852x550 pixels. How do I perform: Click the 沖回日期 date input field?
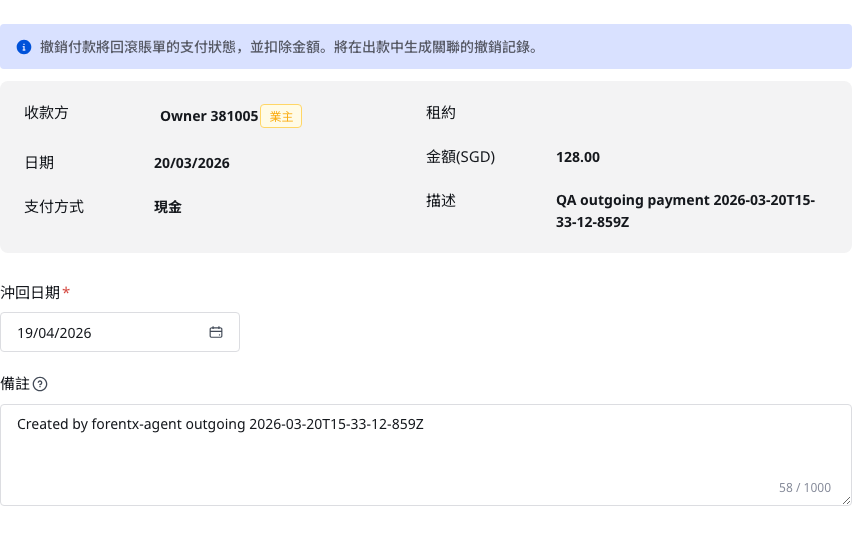[120, 332]
